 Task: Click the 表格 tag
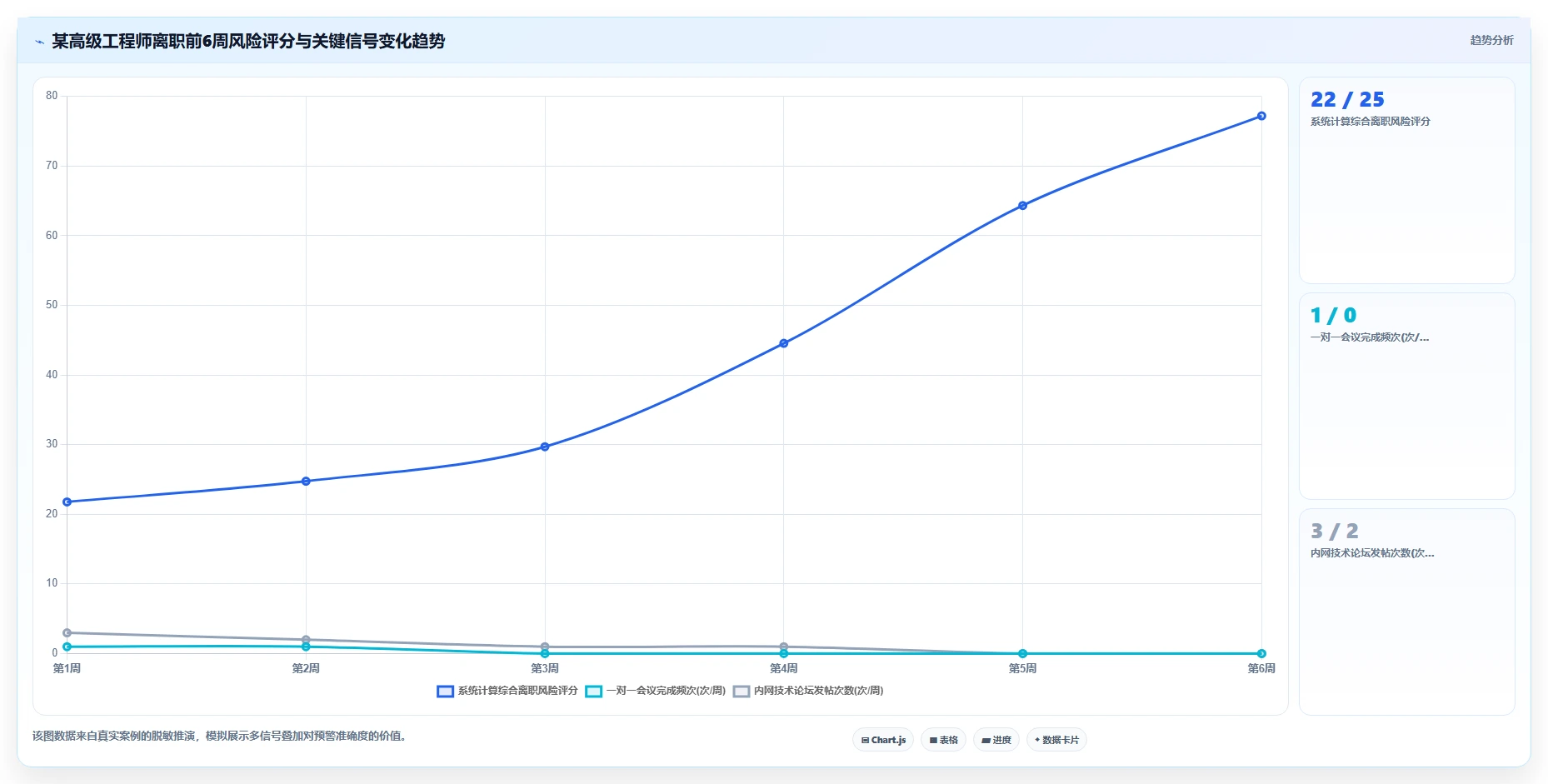[x=943, y=740]
